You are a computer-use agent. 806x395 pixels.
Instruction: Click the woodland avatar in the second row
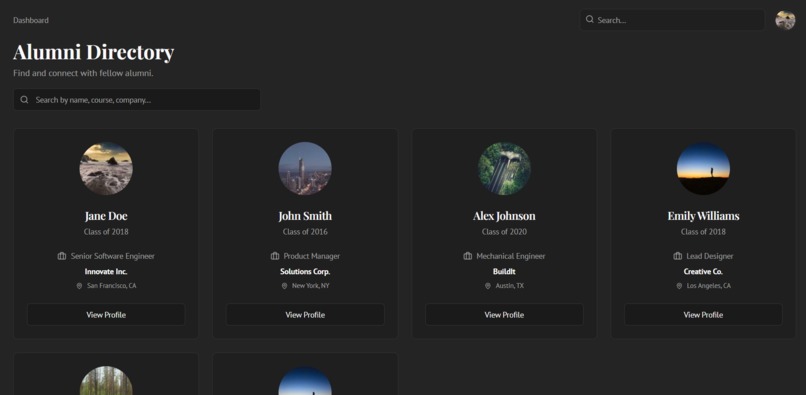tap(106, 381)
